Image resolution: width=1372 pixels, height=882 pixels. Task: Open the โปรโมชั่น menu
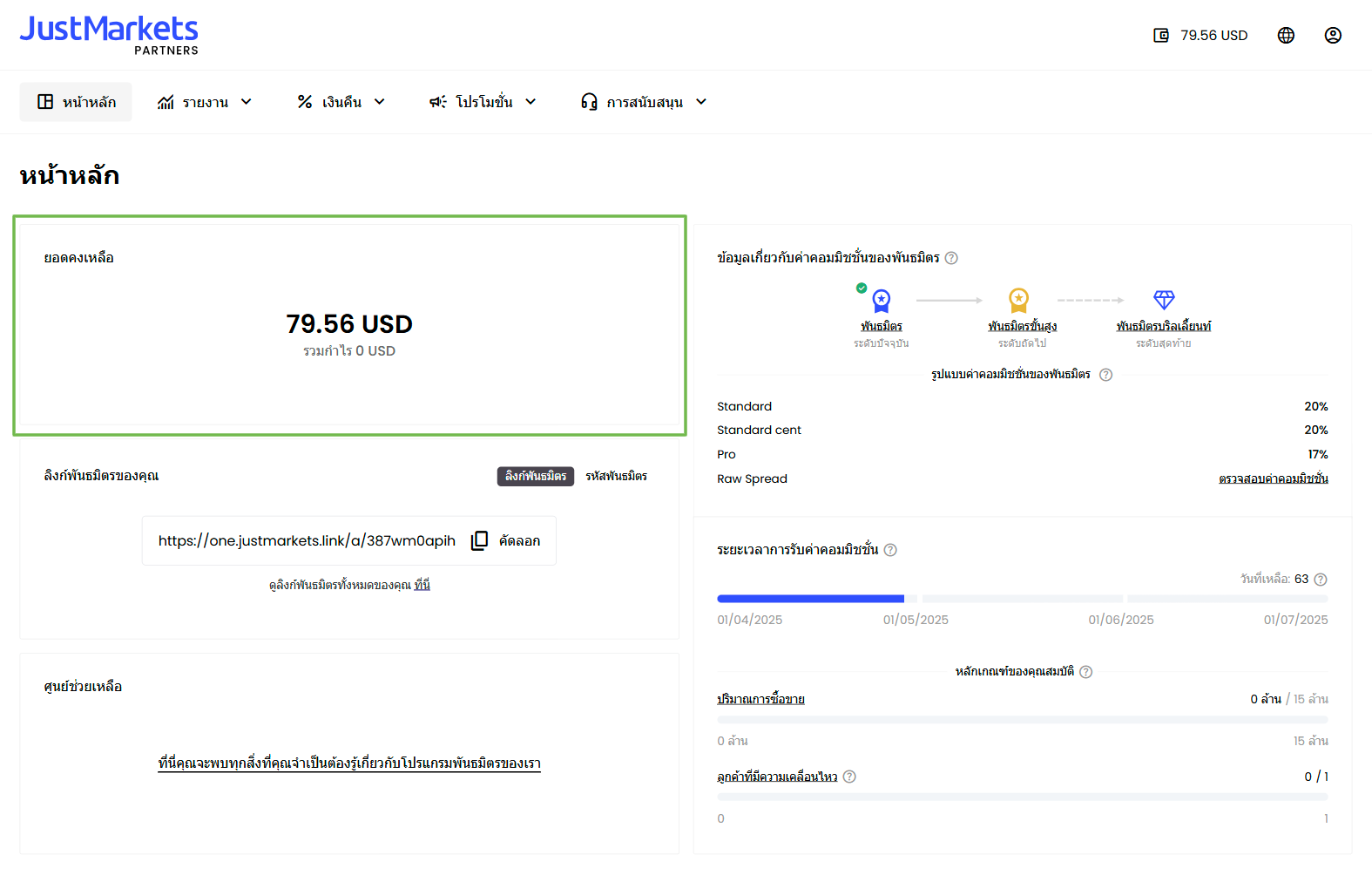point(483,102)
